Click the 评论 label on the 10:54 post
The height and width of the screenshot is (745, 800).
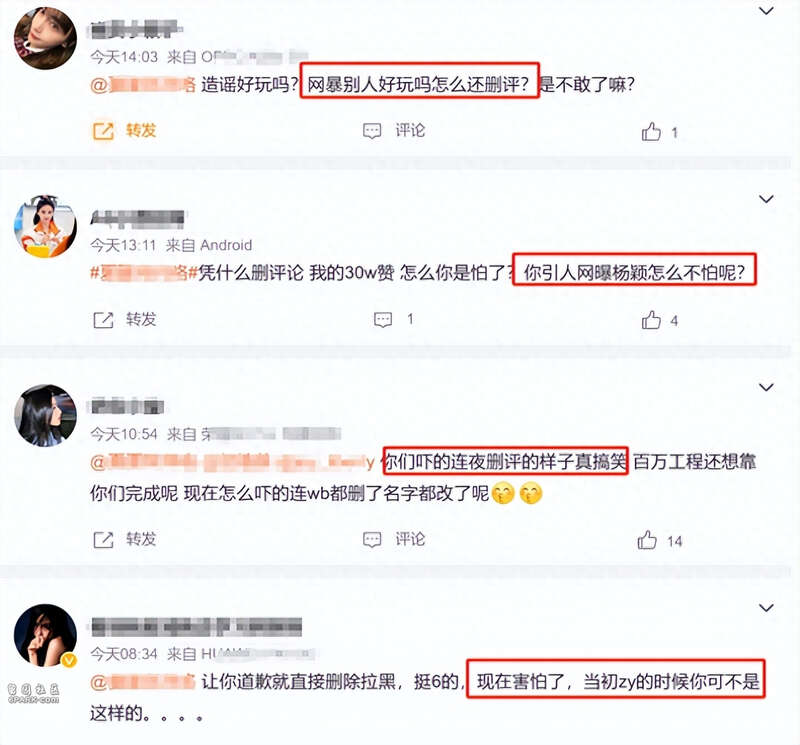[410, 539]
